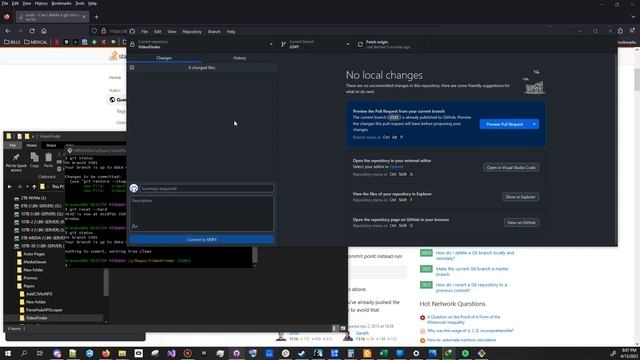Open Help menu in GitHub Desktop
The height and width of the screenshot is (360, 640).
tap(231, 31)
